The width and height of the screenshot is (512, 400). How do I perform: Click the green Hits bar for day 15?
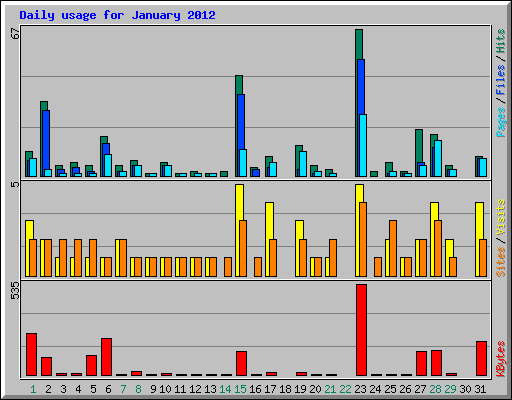click(x=239, y=84)
